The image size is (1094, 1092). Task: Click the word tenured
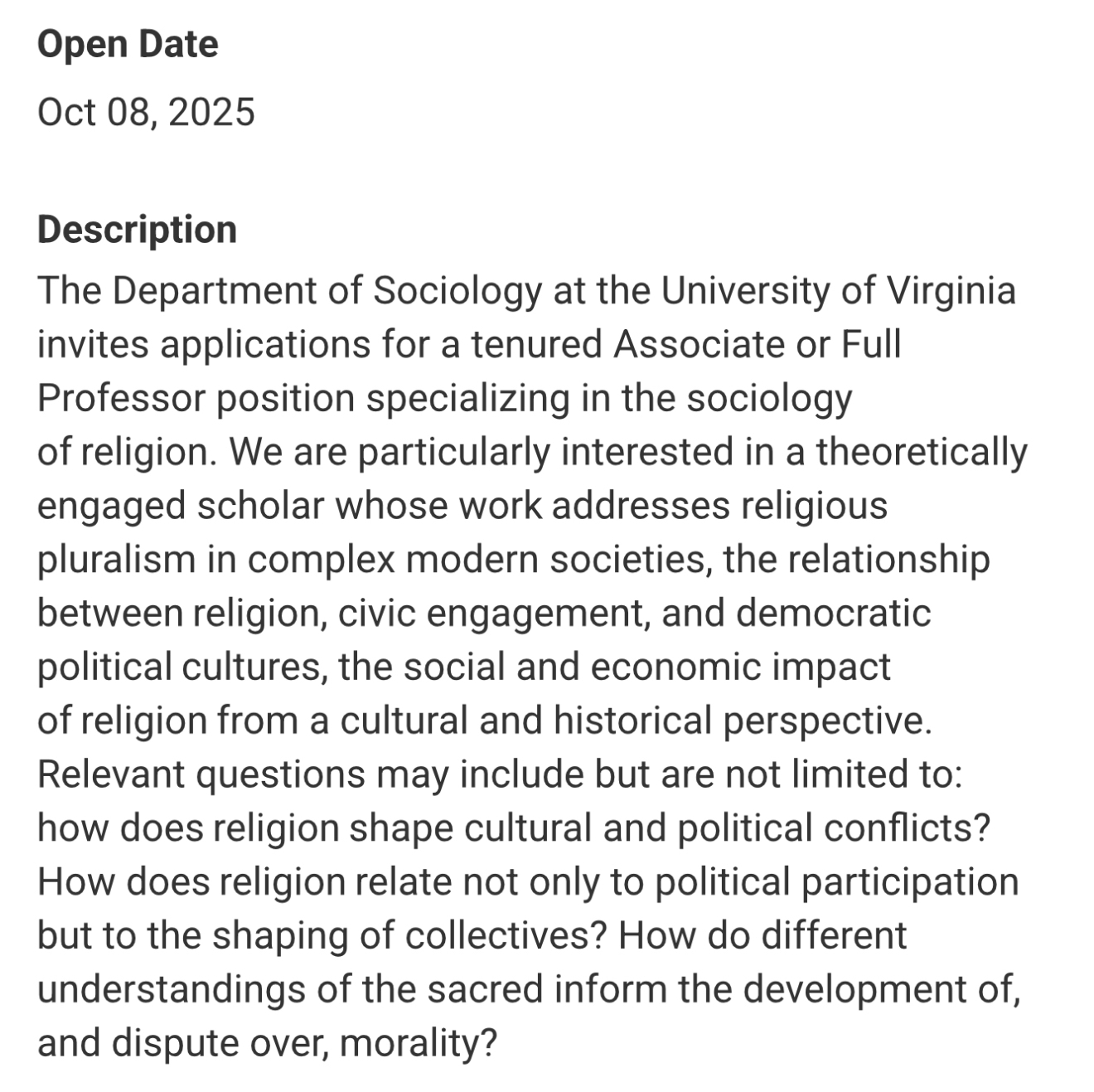(537, 344)
